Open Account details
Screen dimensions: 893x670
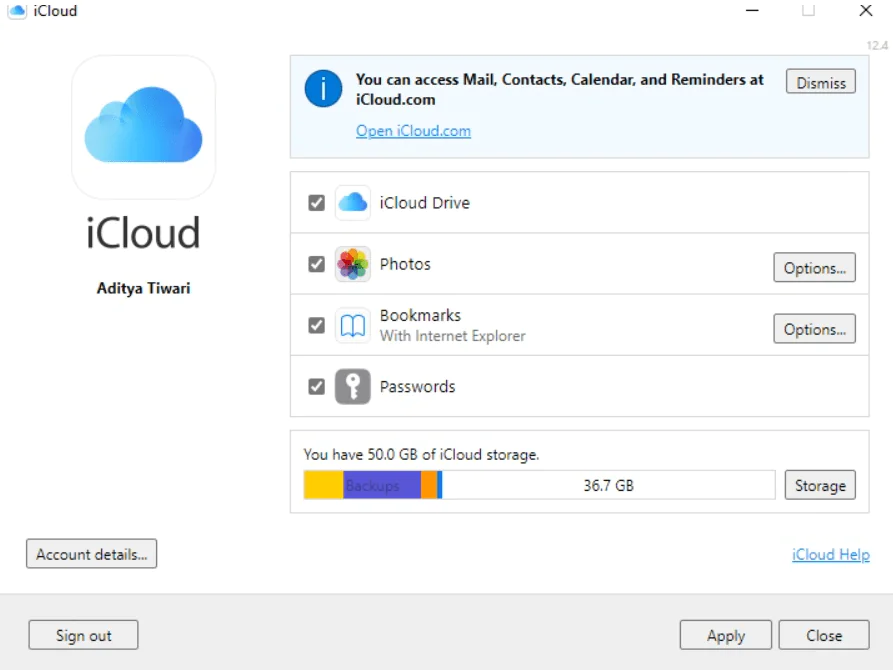(91, 553)
